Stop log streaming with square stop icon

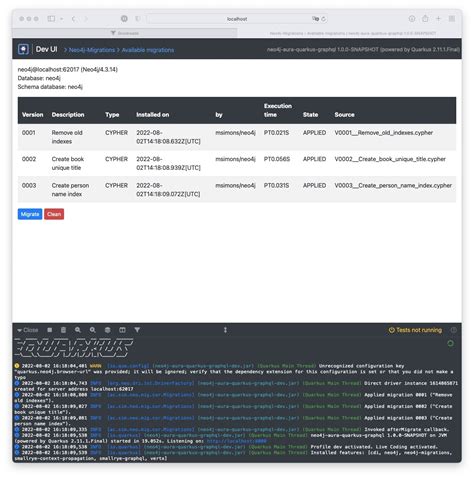click(50, 330)
